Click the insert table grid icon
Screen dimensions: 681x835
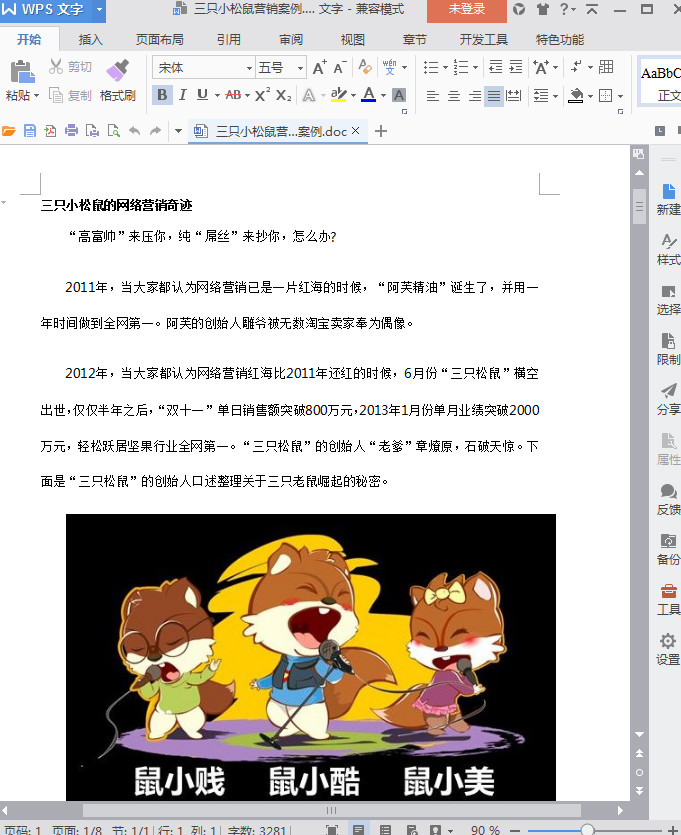pyautogui.click(x=606, y=67)
